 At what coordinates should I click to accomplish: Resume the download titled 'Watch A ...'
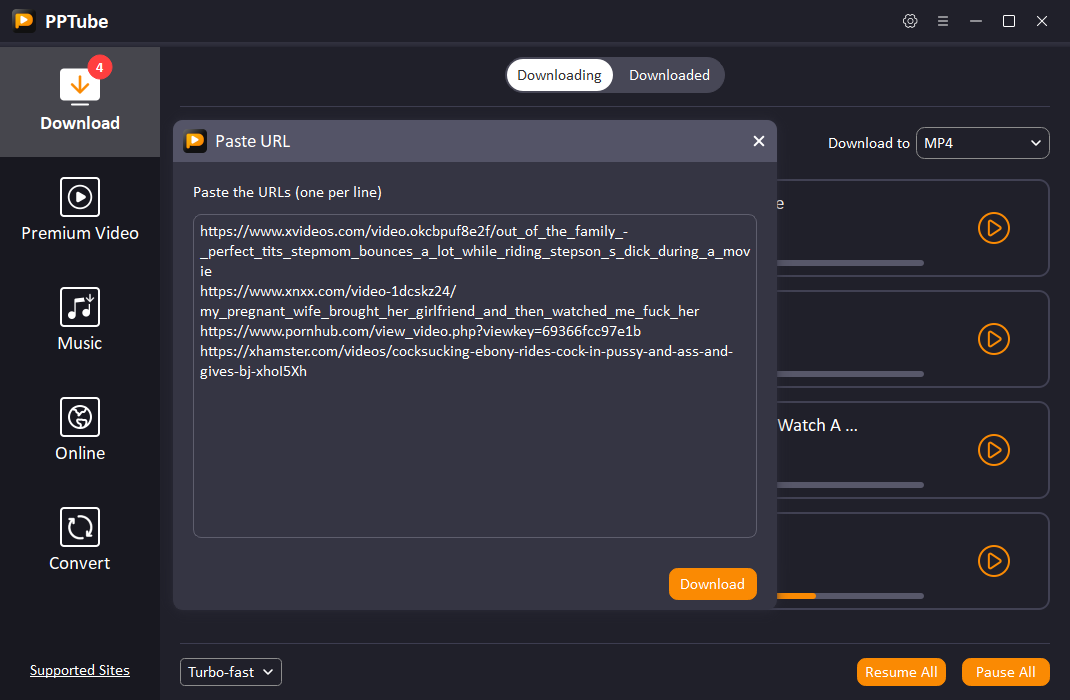pyautogui.click(x=993, y=450)
